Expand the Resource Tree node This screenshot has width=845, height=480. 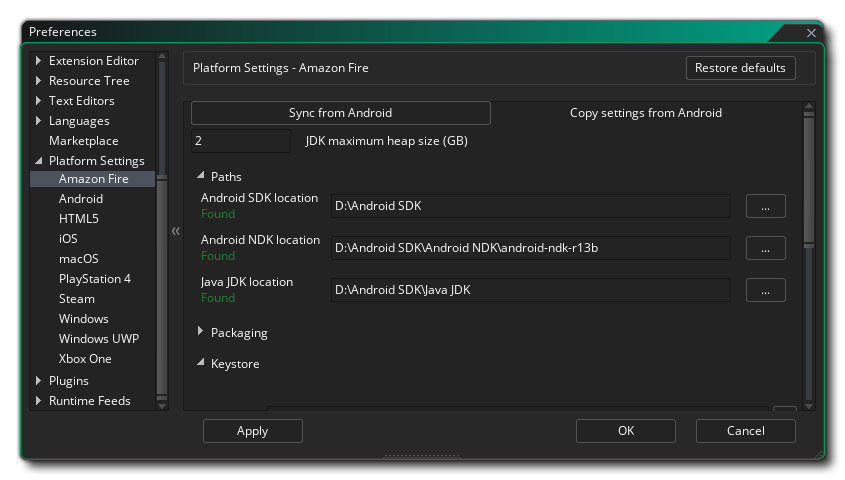pyautogui.click(x=39, y=81)
